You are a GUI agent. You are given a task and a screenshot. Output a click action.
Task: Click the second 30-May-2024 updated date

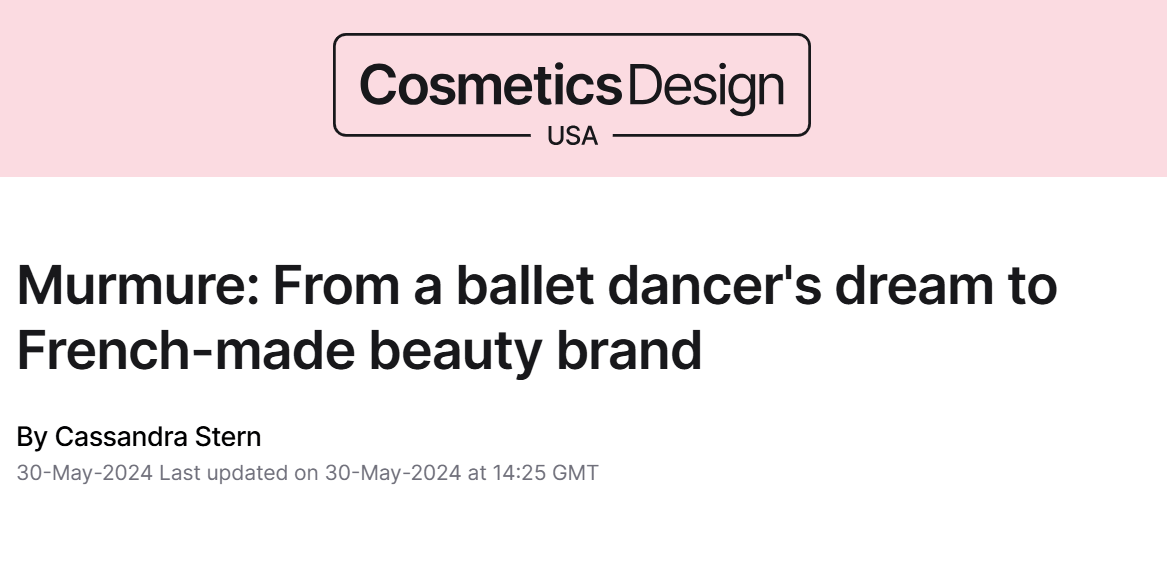tap(392, 473)
